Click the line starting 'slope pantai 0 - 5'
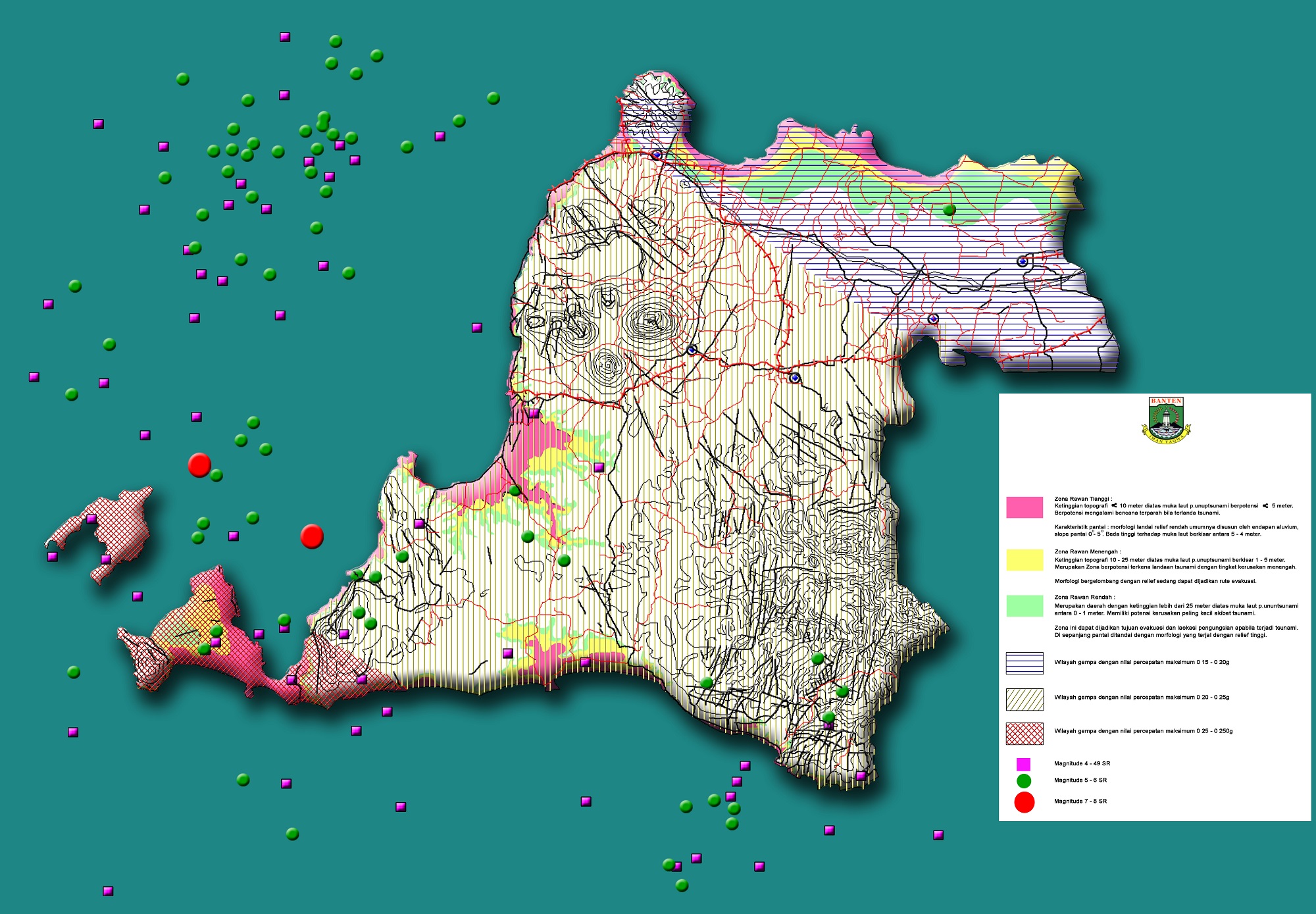Screen dimensions: 1316x914 coord(1157,534)
